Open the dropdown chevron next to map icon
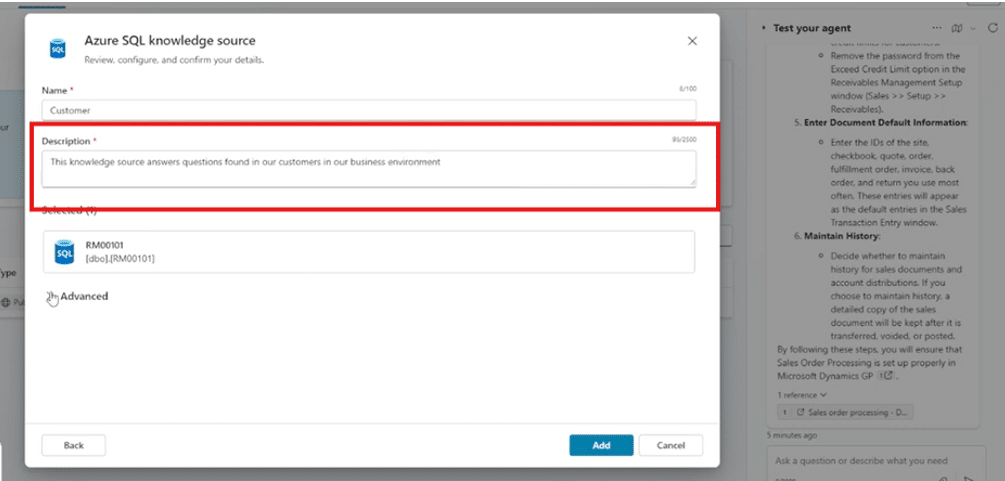1005x481 pixels. pos(973,29)
